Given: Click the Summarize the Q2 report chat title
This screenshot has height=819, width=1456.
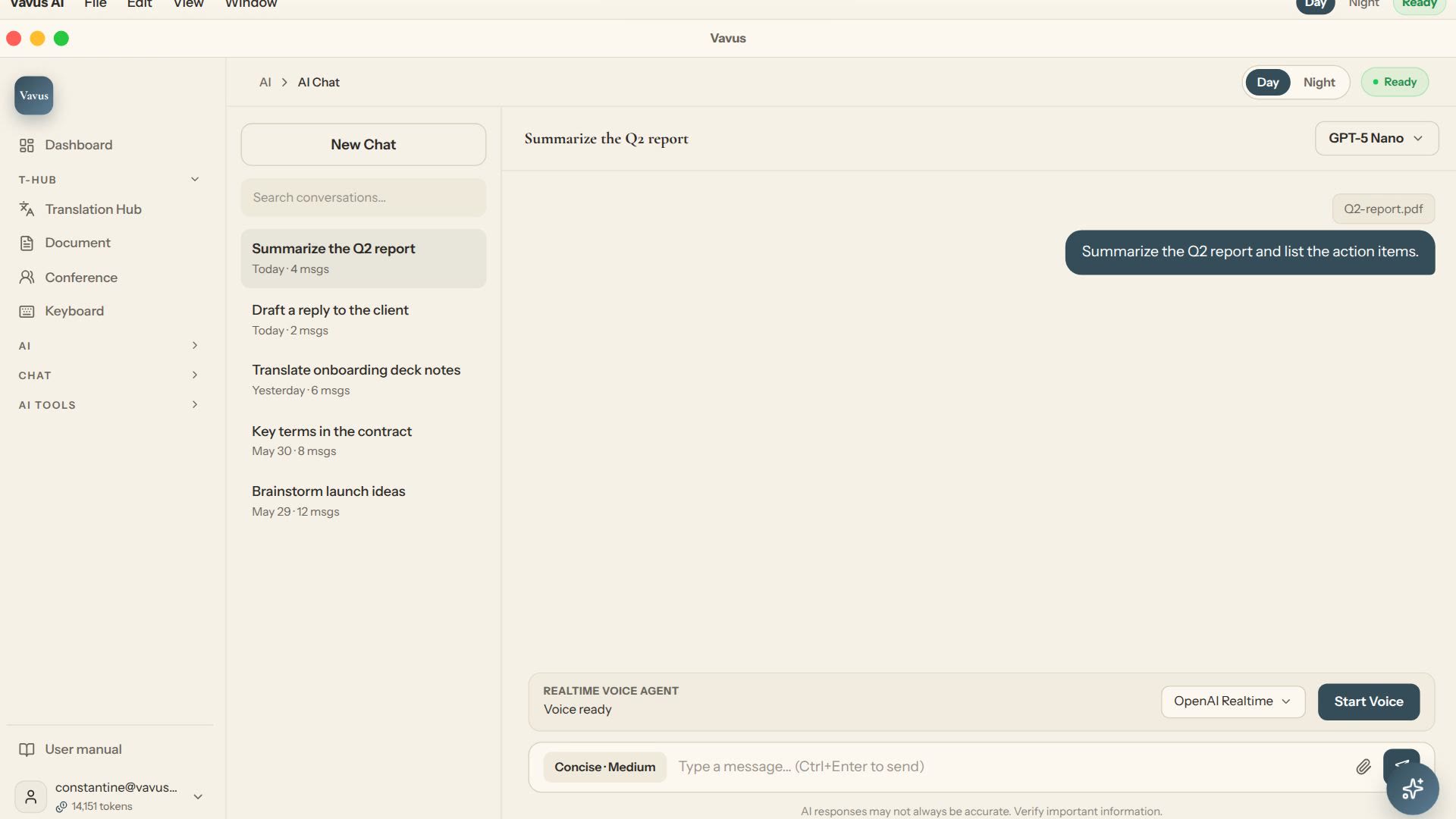Looking at the screenshot, I should click(606, 139).
